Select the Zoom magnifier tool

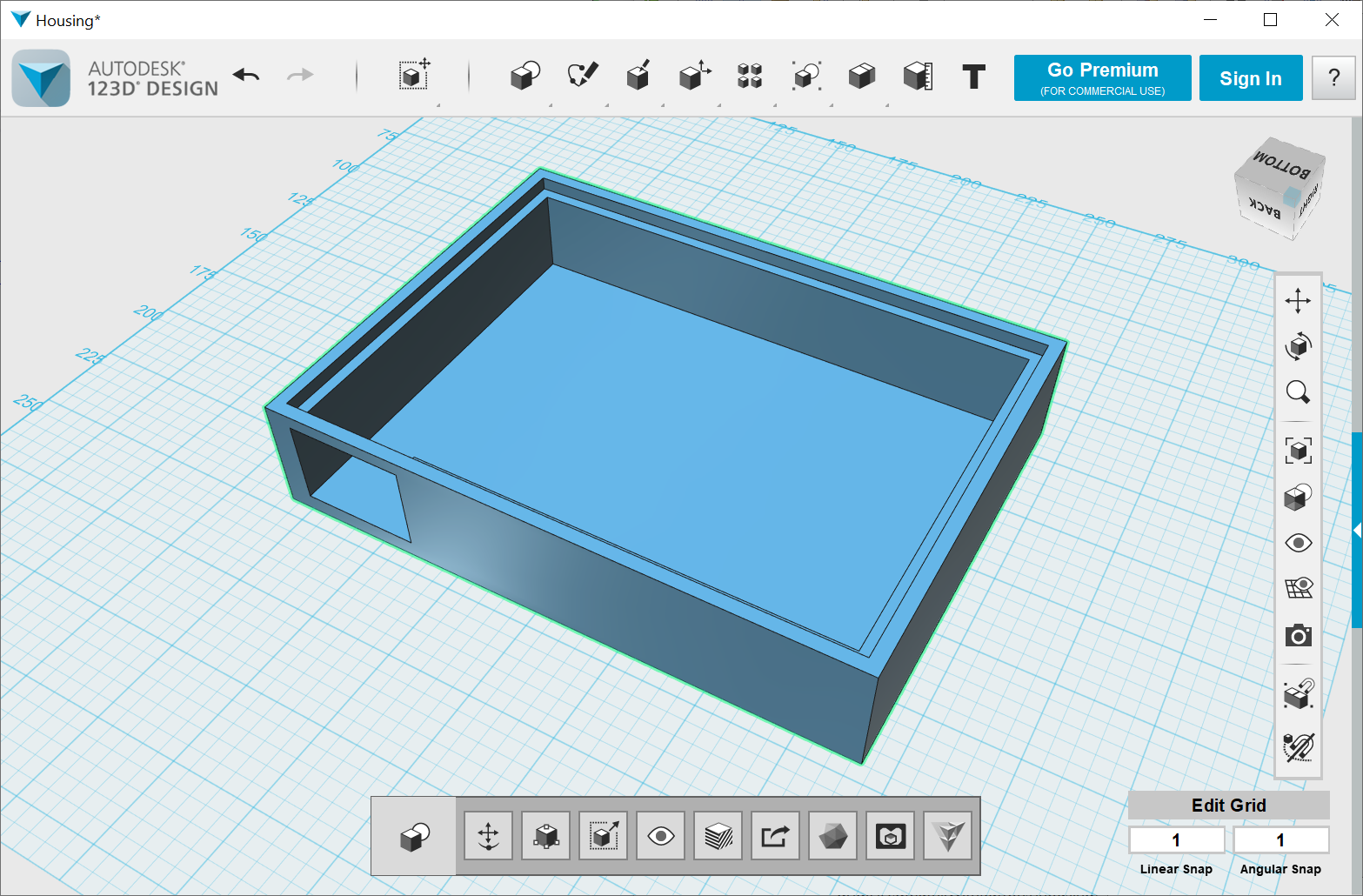coord(1298,391)
